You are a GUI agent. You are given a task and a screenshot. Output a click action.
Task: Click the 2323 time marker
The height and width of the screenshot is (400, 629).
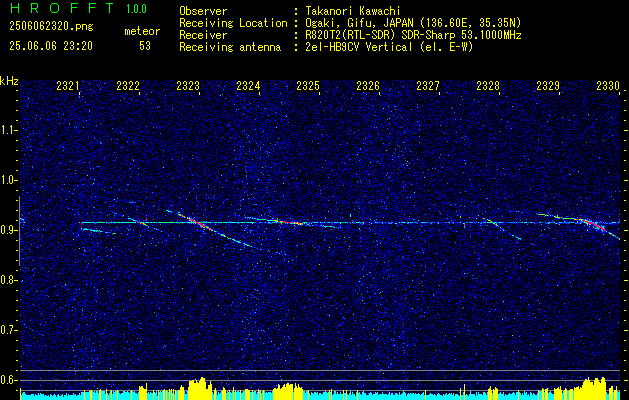coord(188,85)
